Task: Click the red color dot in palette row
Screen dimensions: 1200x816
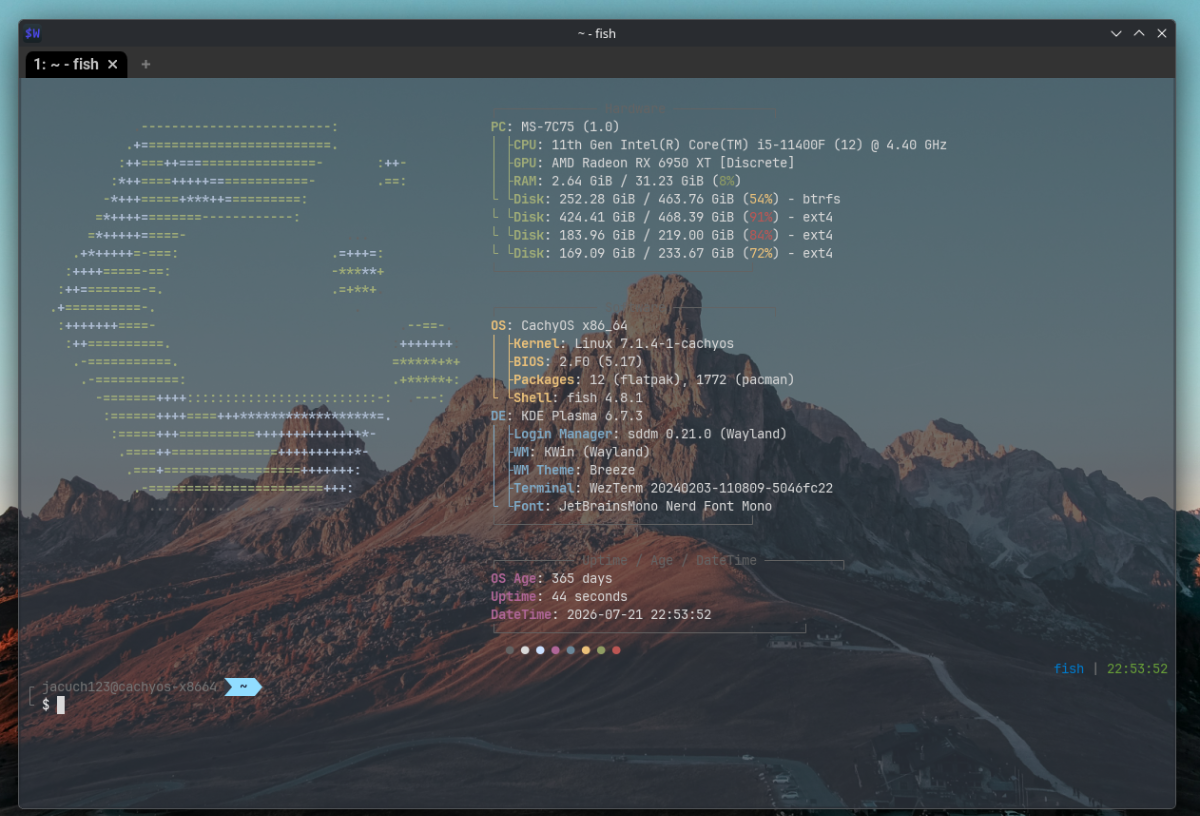Action: coord(616,650)
